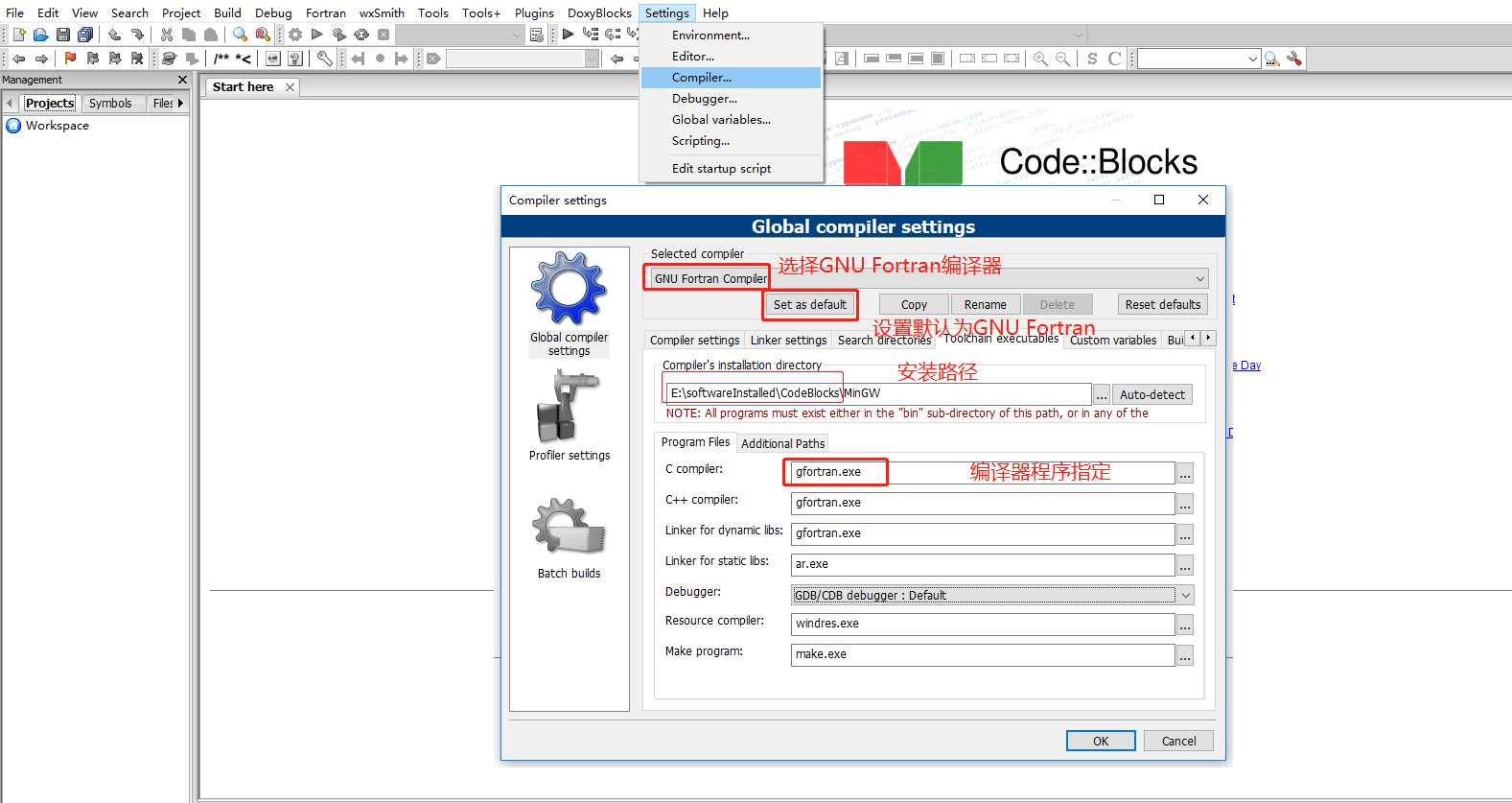This screenshot has height=803, width=1512.
Task: Click the Toggle bookmark red flag icon
Action: pyautogui.click(x=71, y=59)
